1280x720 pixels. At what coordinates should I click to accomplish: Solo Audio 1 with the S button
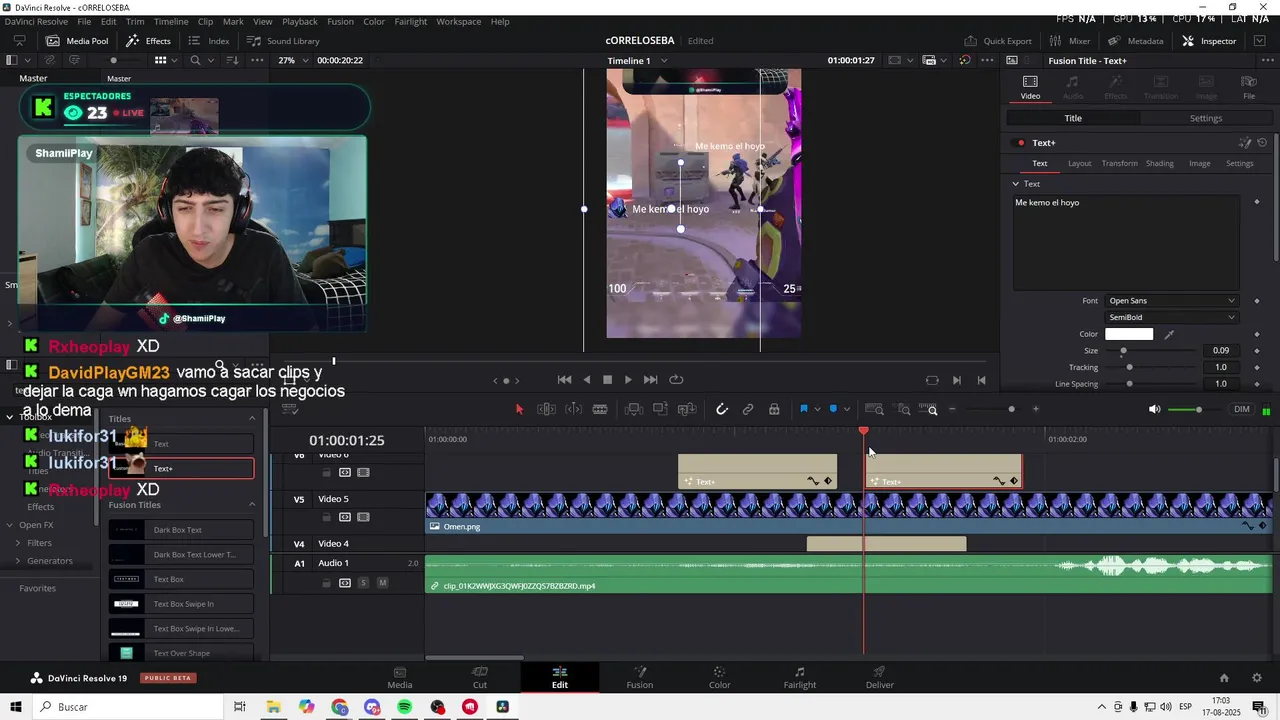tap(363, 583)
